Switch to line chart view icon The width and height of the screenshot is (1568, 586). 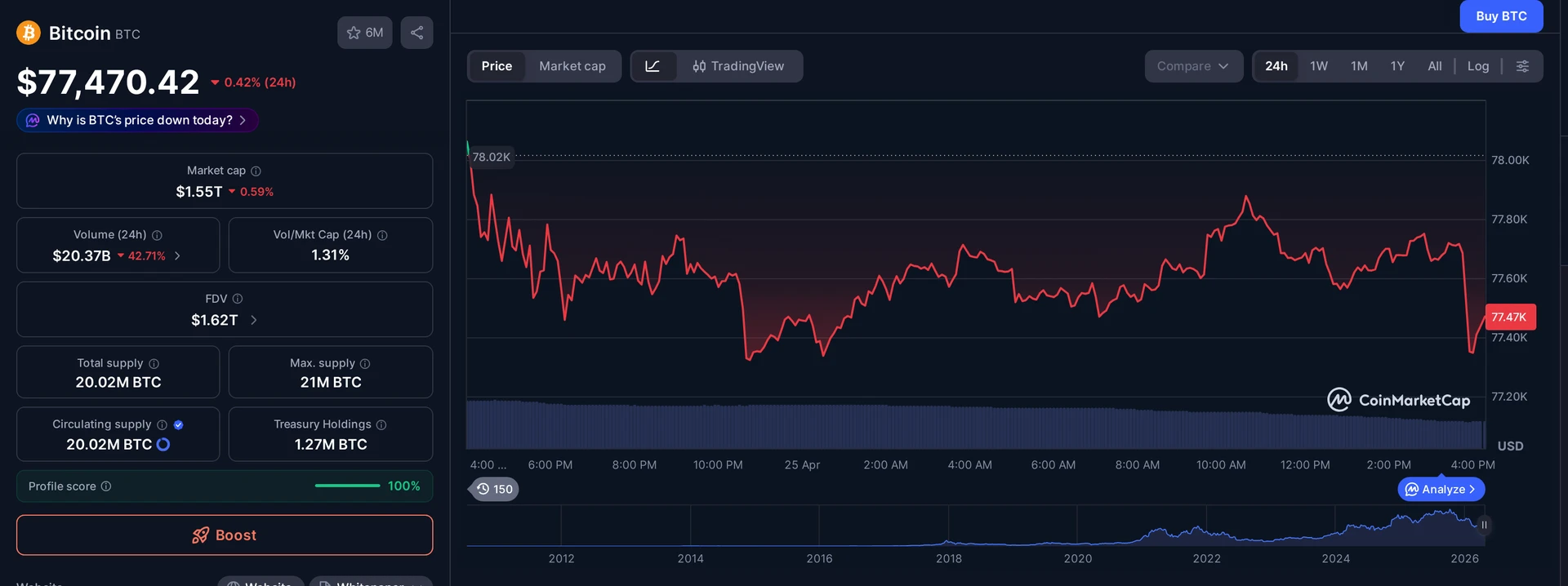click(x=653, y=66)
